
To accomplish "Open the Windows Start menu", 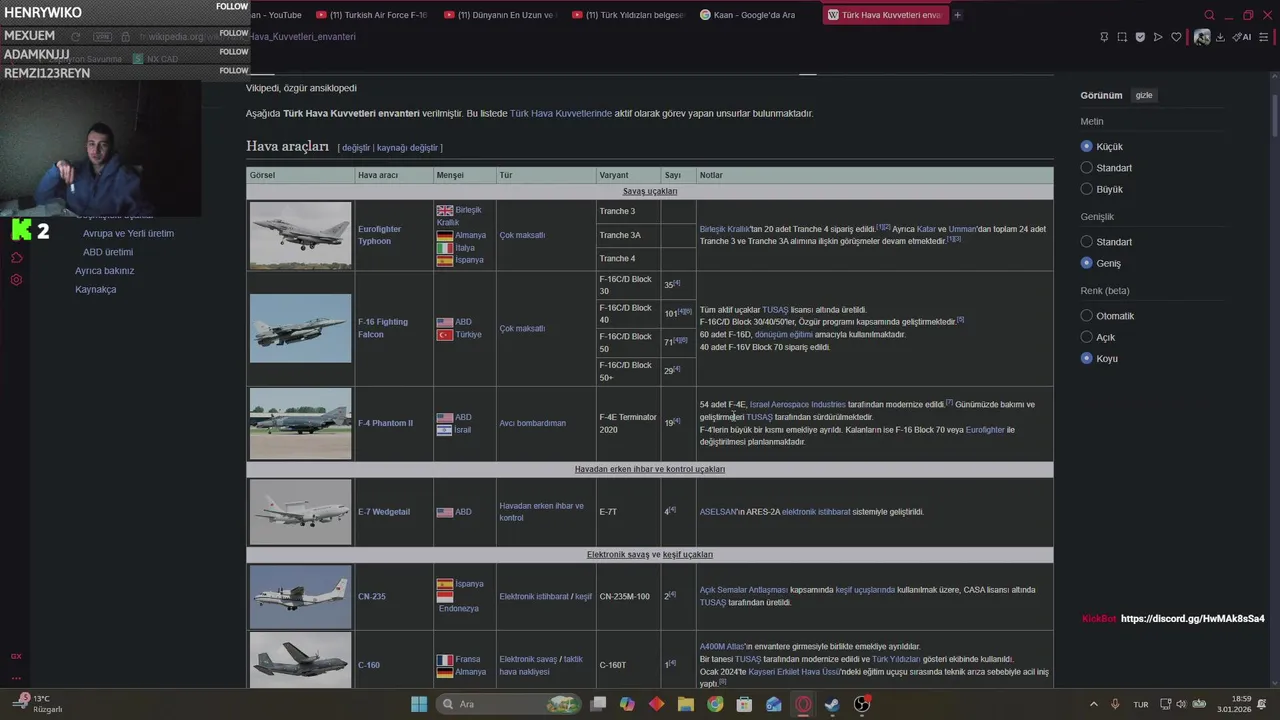I will pos(419,704).
